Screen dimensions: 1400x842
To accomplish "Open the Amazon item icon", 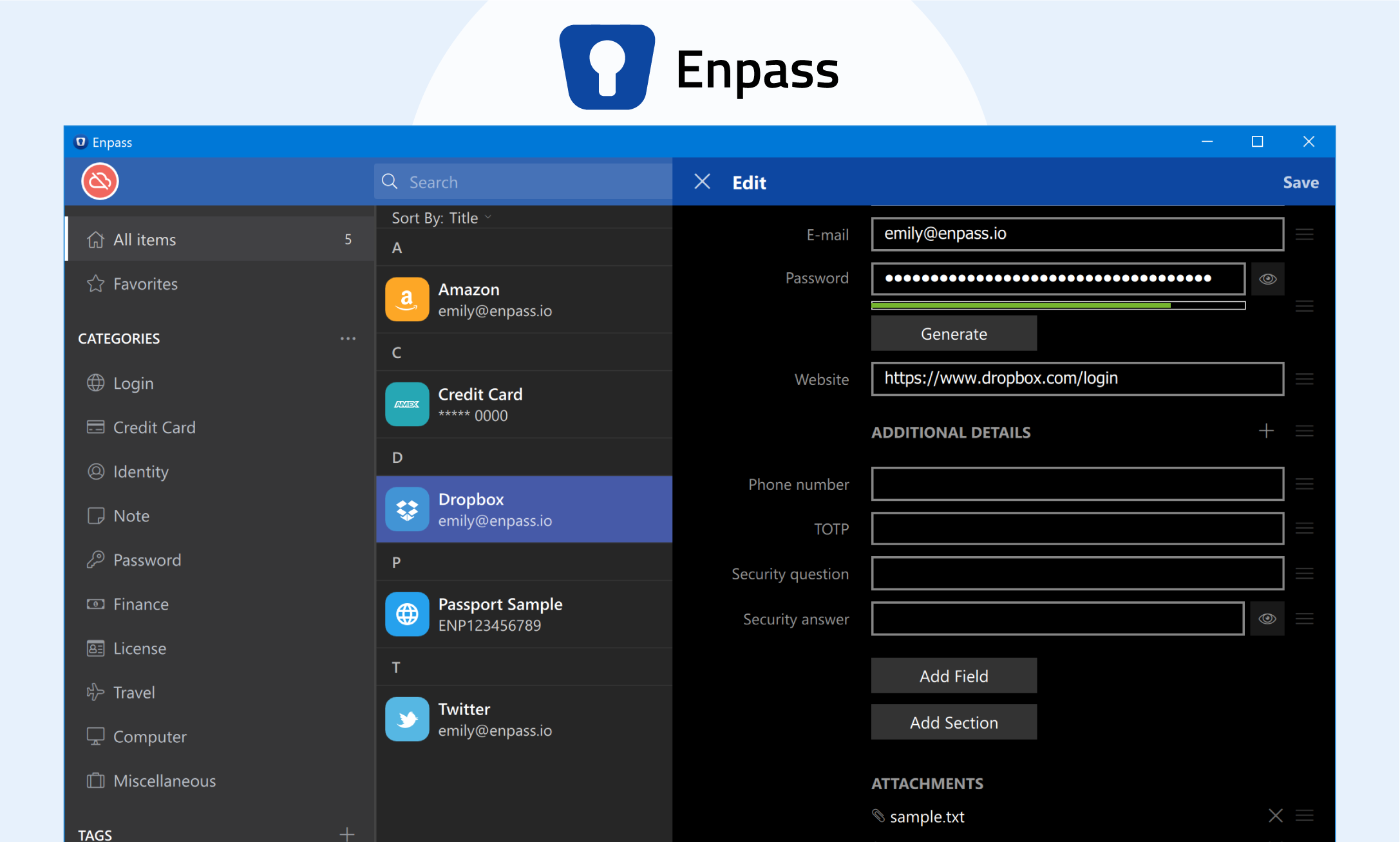I will click(x=407, y=299).
